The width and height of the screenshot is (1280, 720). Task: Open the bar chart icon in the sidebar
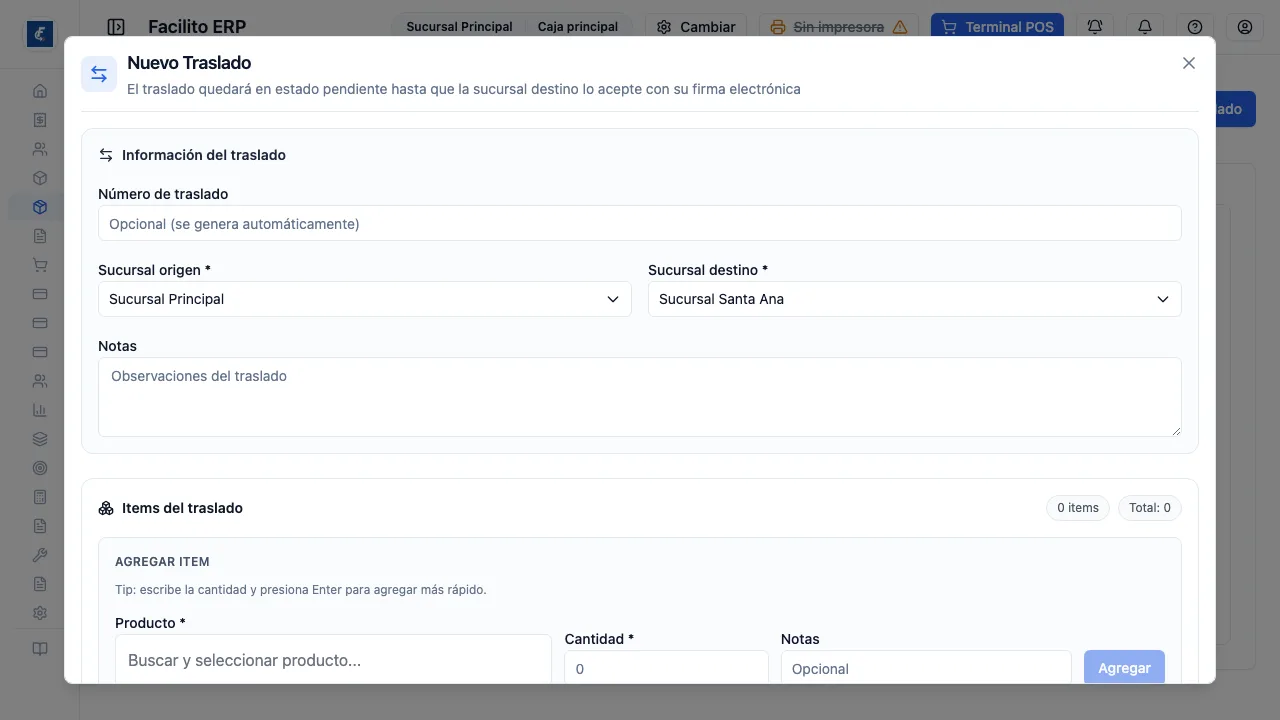pos(40,410)
